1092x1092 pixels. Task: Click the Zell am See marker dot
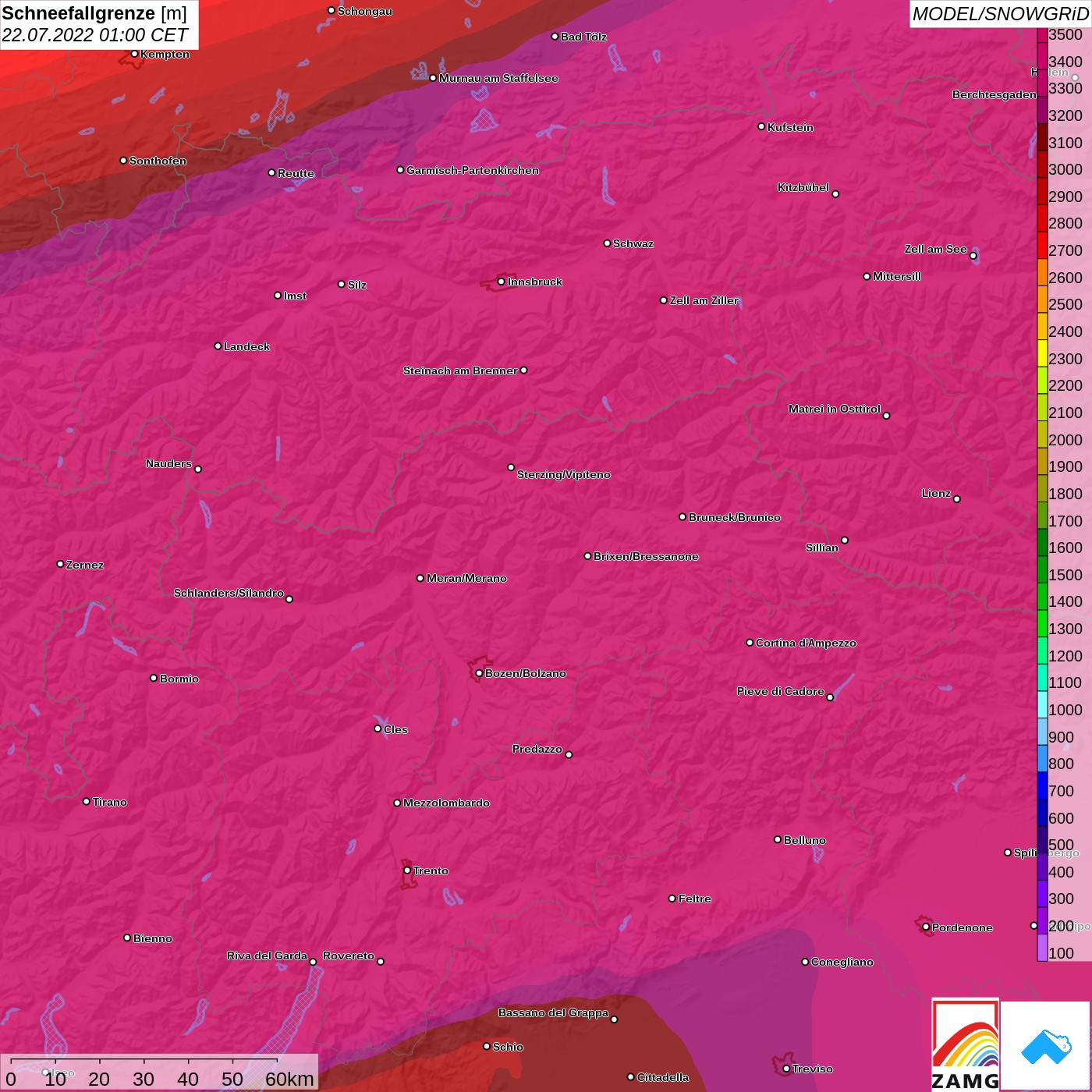tap(973, 255)
